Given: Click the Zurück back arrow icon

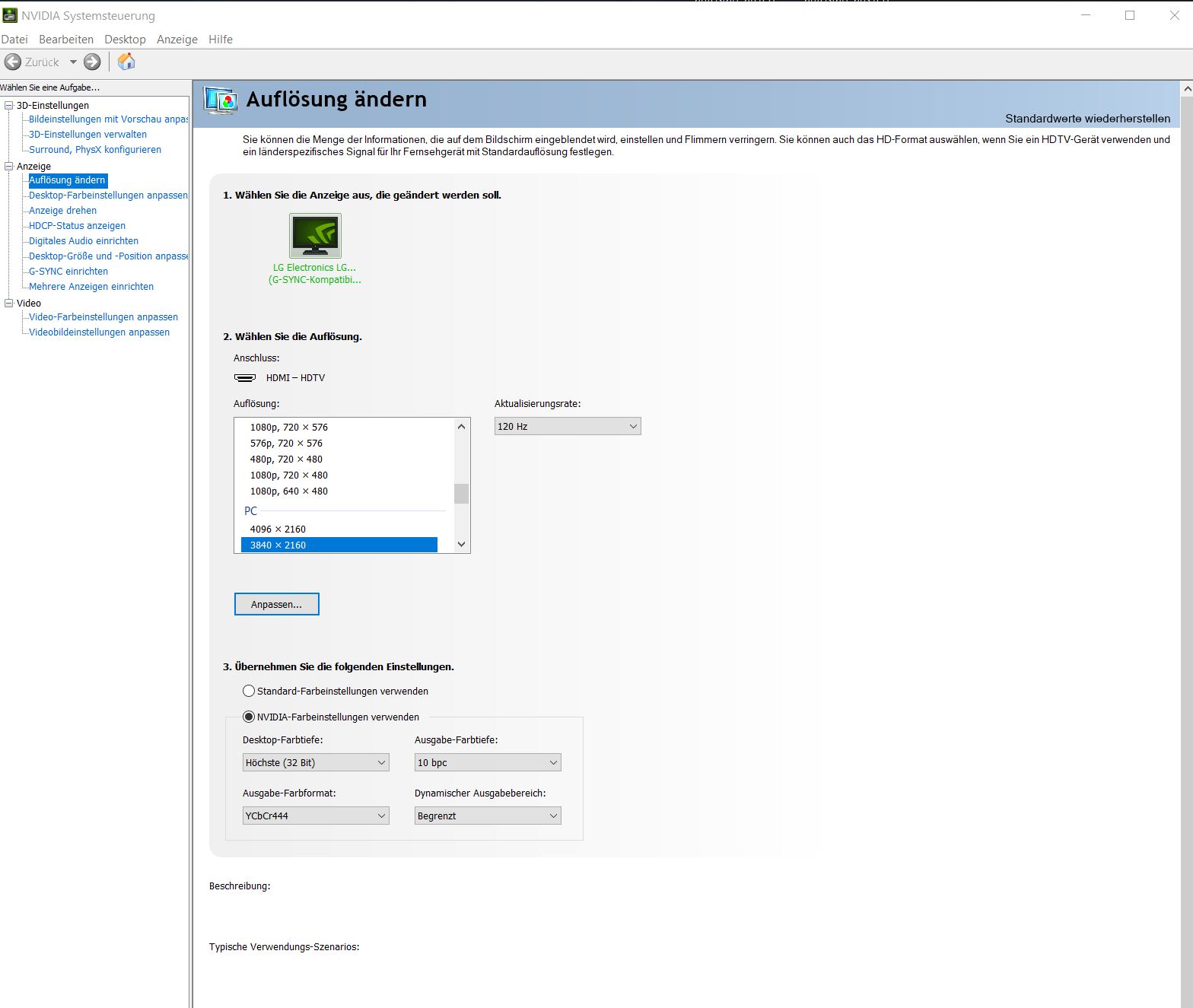Looking at the screenshot, I should coord(12,62).
